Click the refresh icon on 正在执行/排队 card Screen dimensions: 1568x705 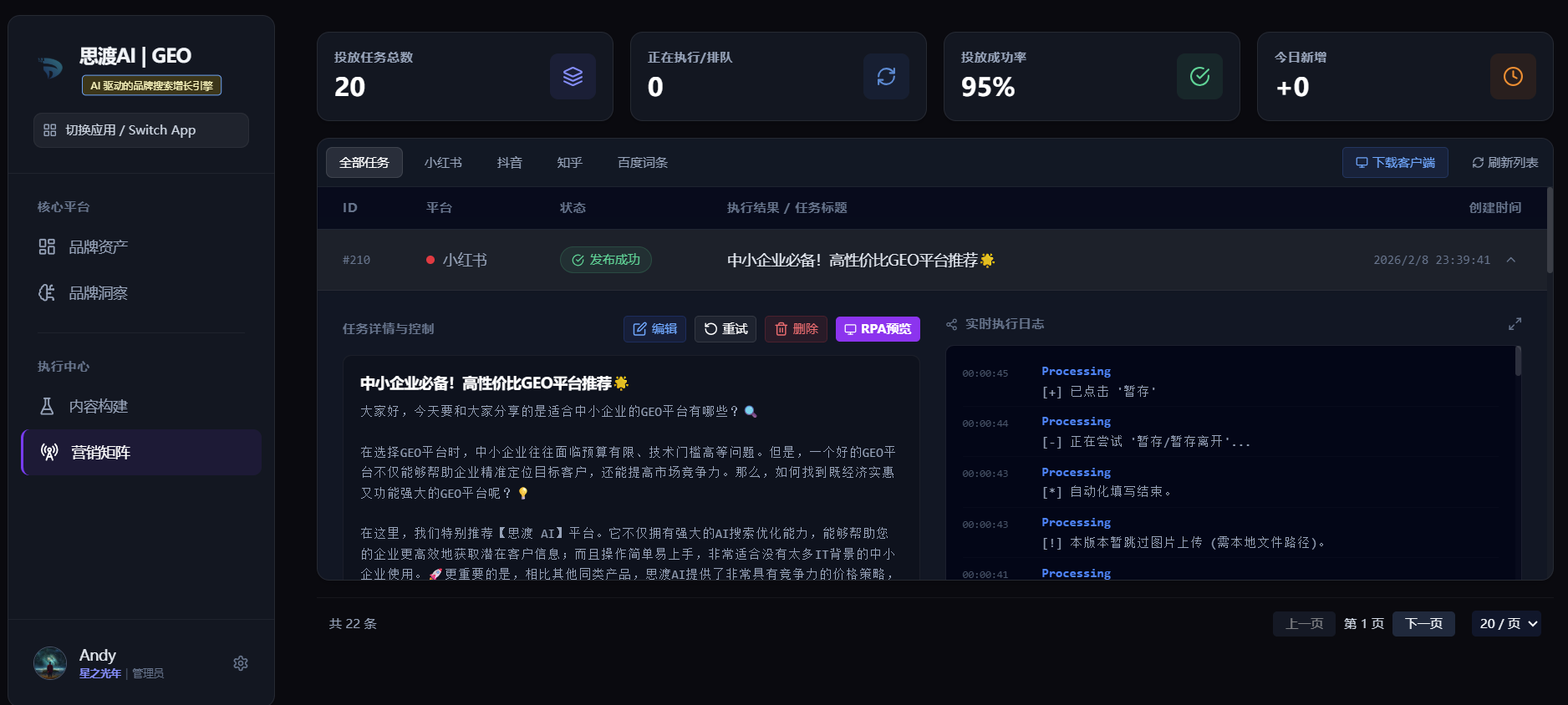click(886, 76)
